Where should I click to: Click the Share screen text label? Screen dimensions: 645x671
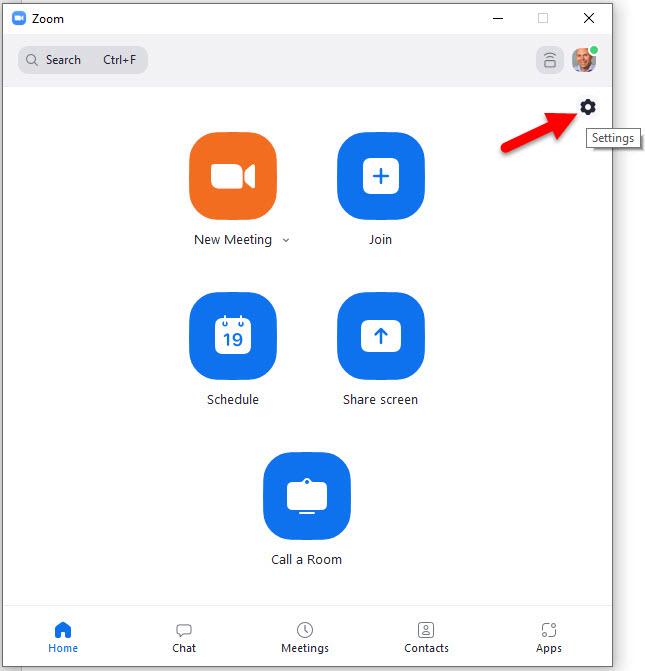(380, 400)
